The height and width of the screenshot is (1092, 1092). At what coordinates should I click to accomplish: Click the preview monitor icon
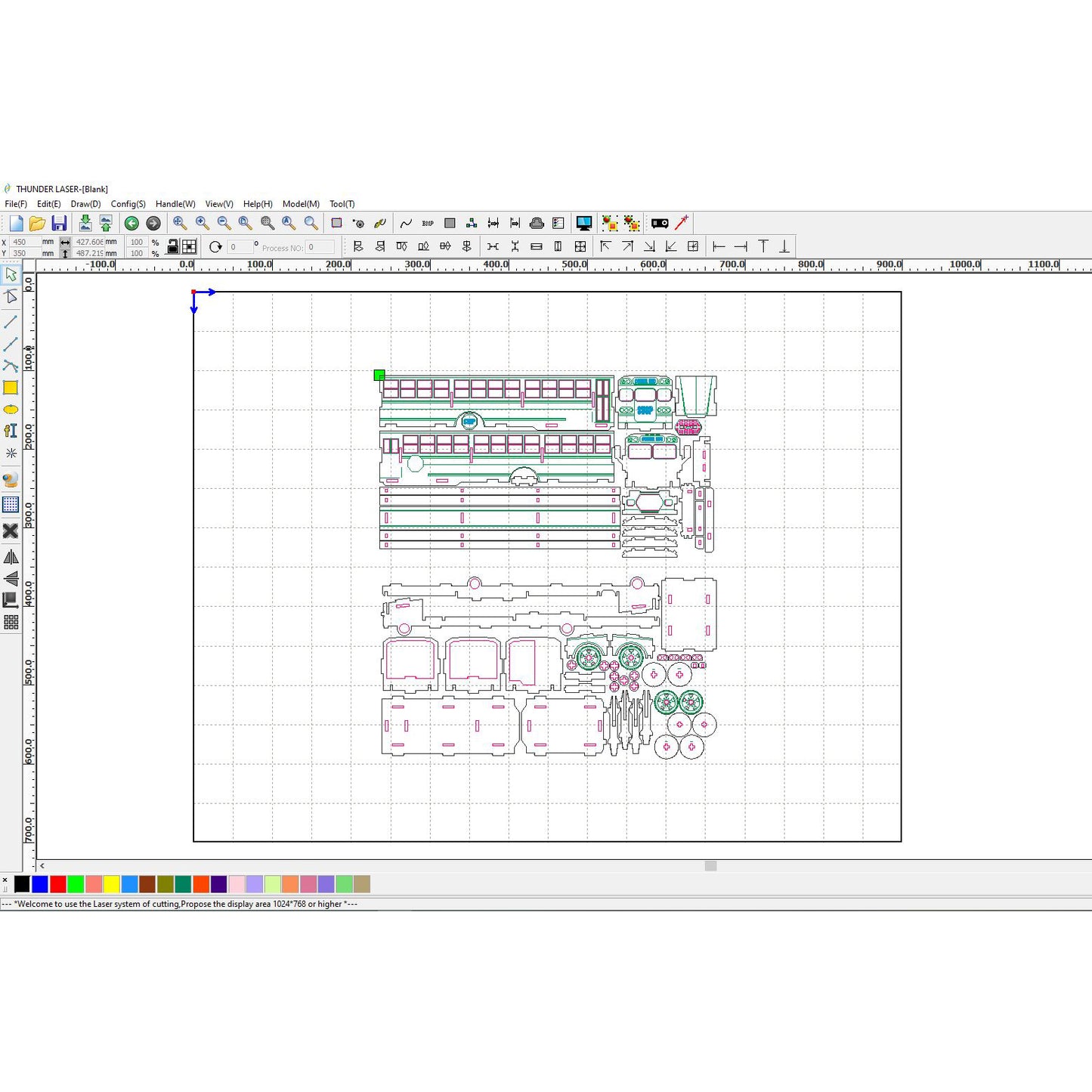pyautogui.click(x=583, y=223)
